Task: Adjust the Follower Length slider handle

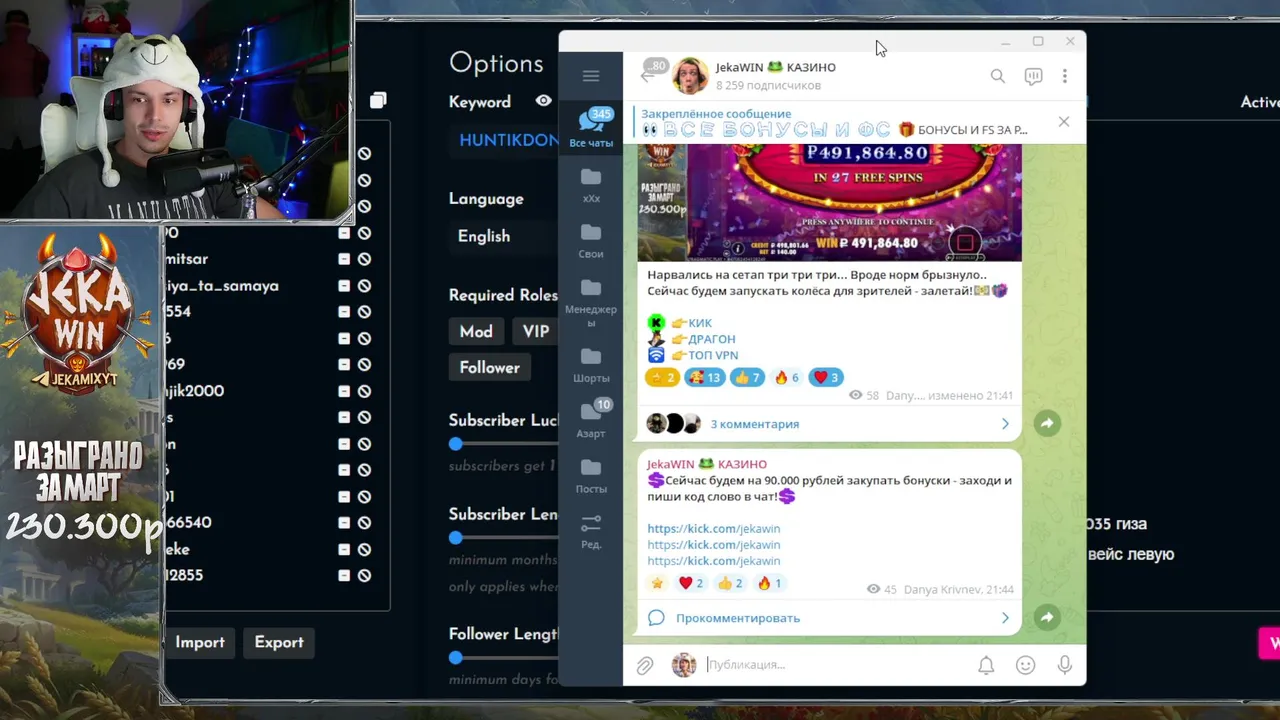Action: pos(456,657)
